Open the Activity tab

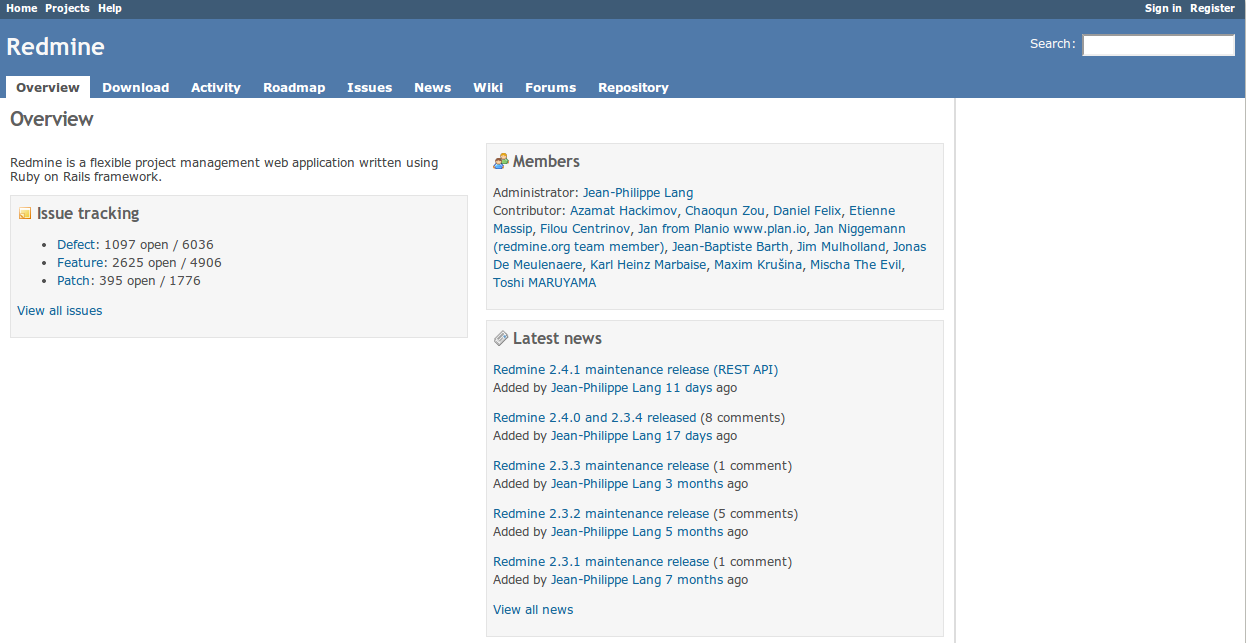tap(216, 87)
